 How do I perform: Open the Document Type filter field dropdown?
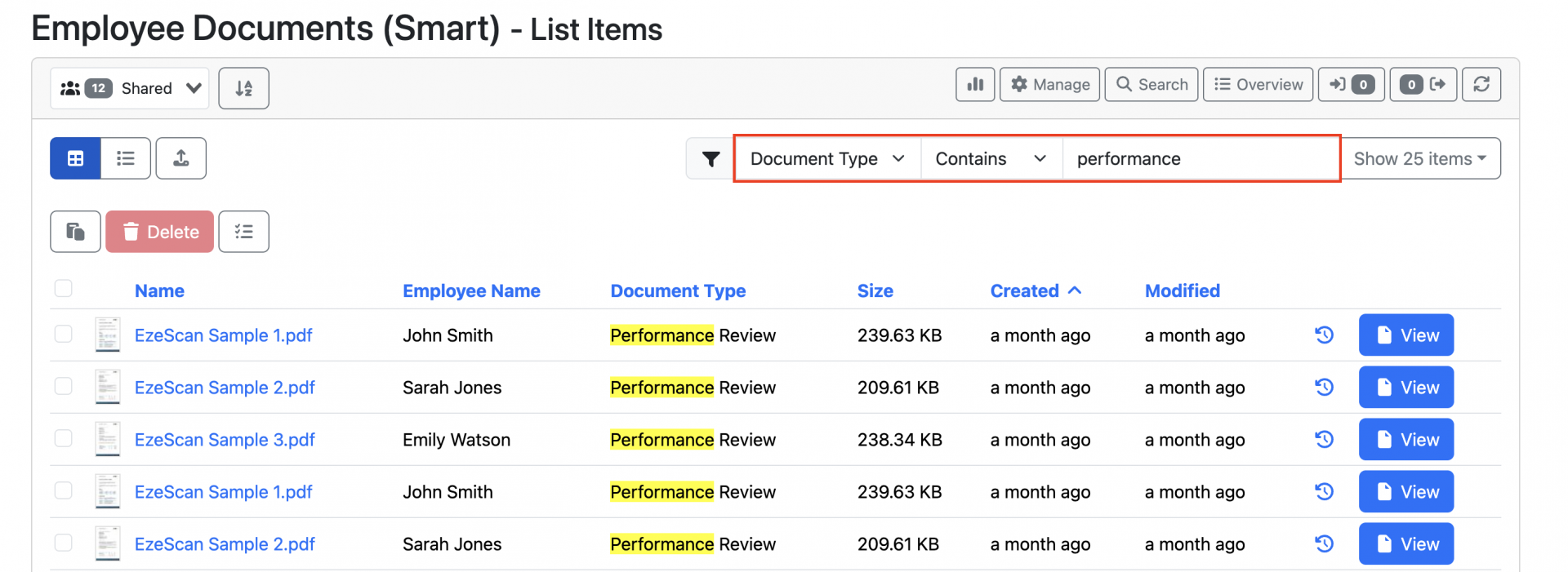(x=827, y=158)
